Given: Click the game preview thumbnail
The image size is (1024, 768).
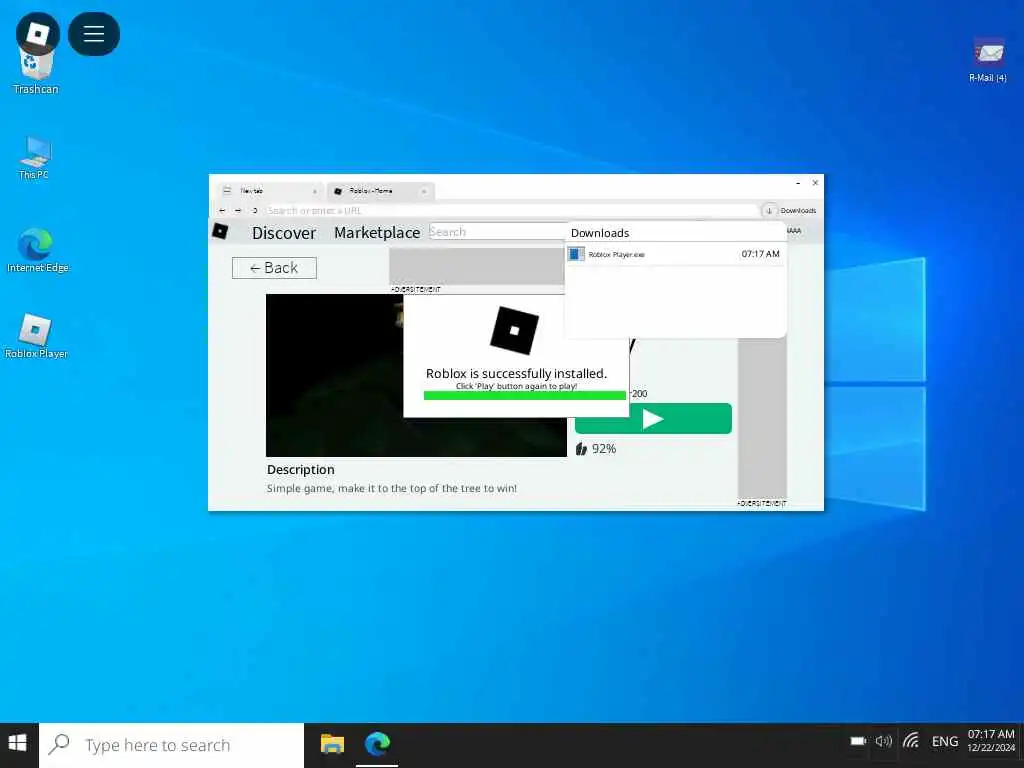Looking at the screenshot, I should [334, 376].
